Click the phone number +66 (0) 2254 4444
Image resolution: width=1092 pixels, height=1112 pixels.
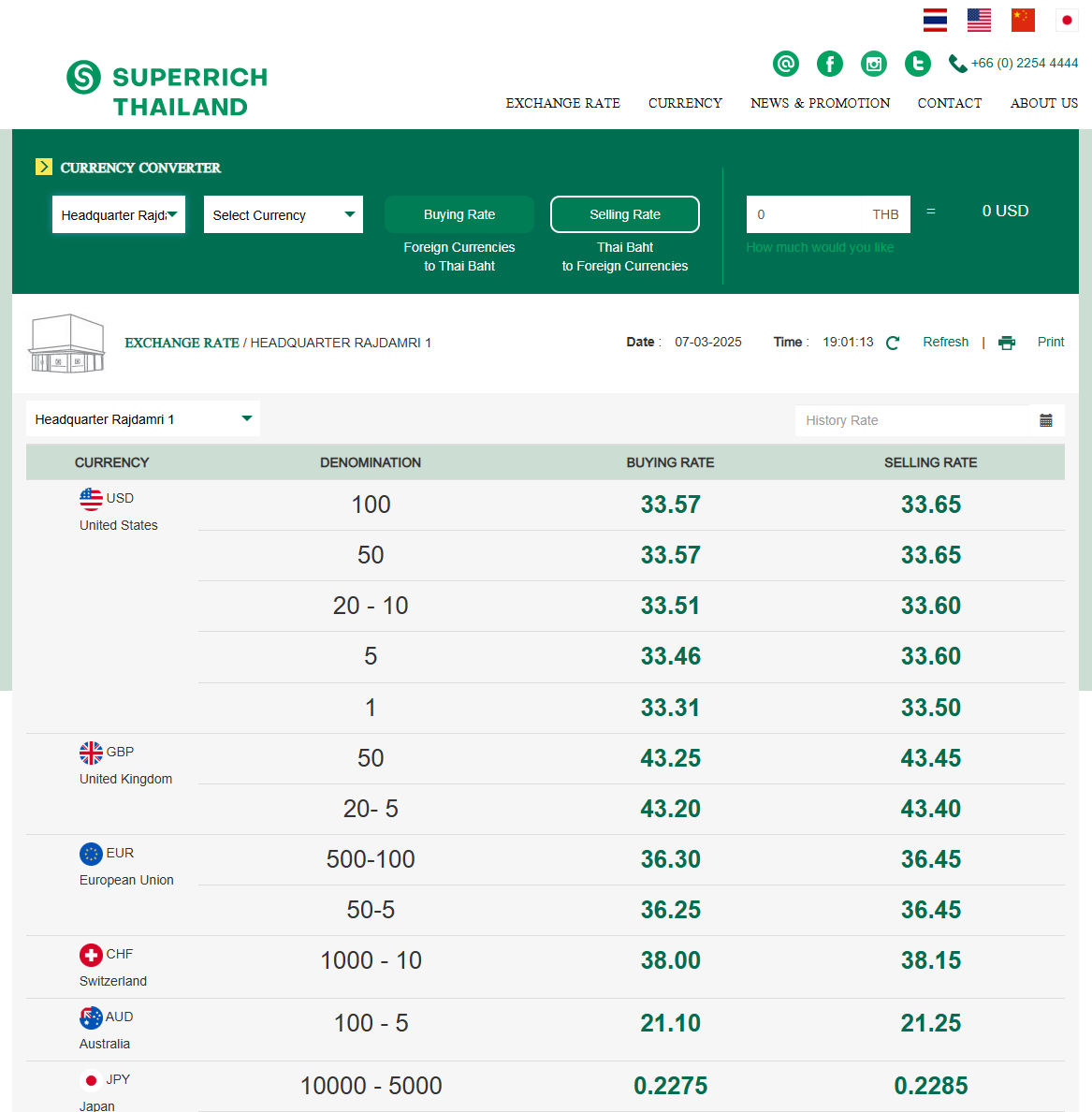(x=1025, y=63)
